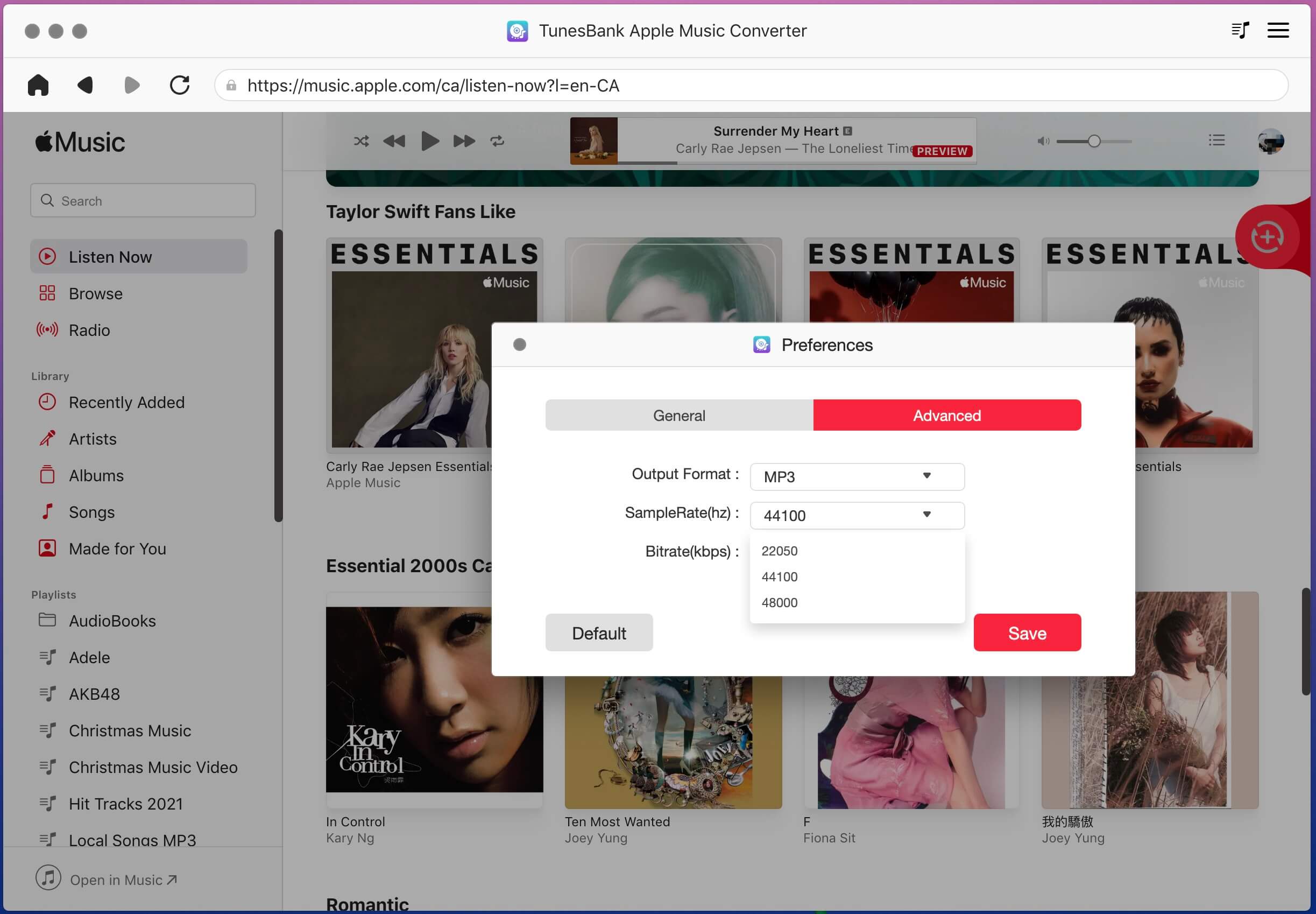Open Ten Most Wanted album link
The width and height of the screenshot is (1316, 914).
[x=617, y=822]
